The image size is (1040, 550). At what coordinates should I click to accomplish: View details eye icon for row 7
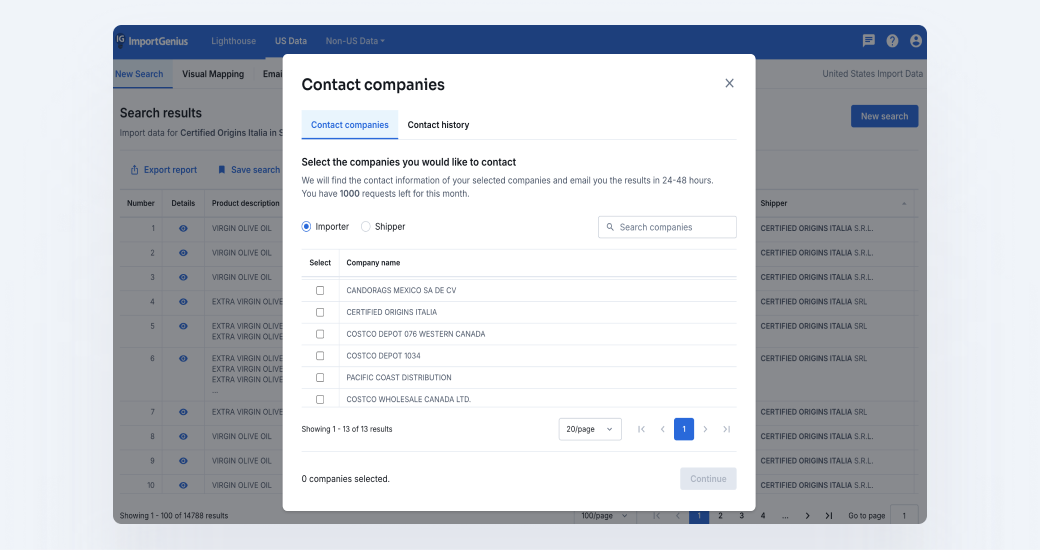pos(183,412)
